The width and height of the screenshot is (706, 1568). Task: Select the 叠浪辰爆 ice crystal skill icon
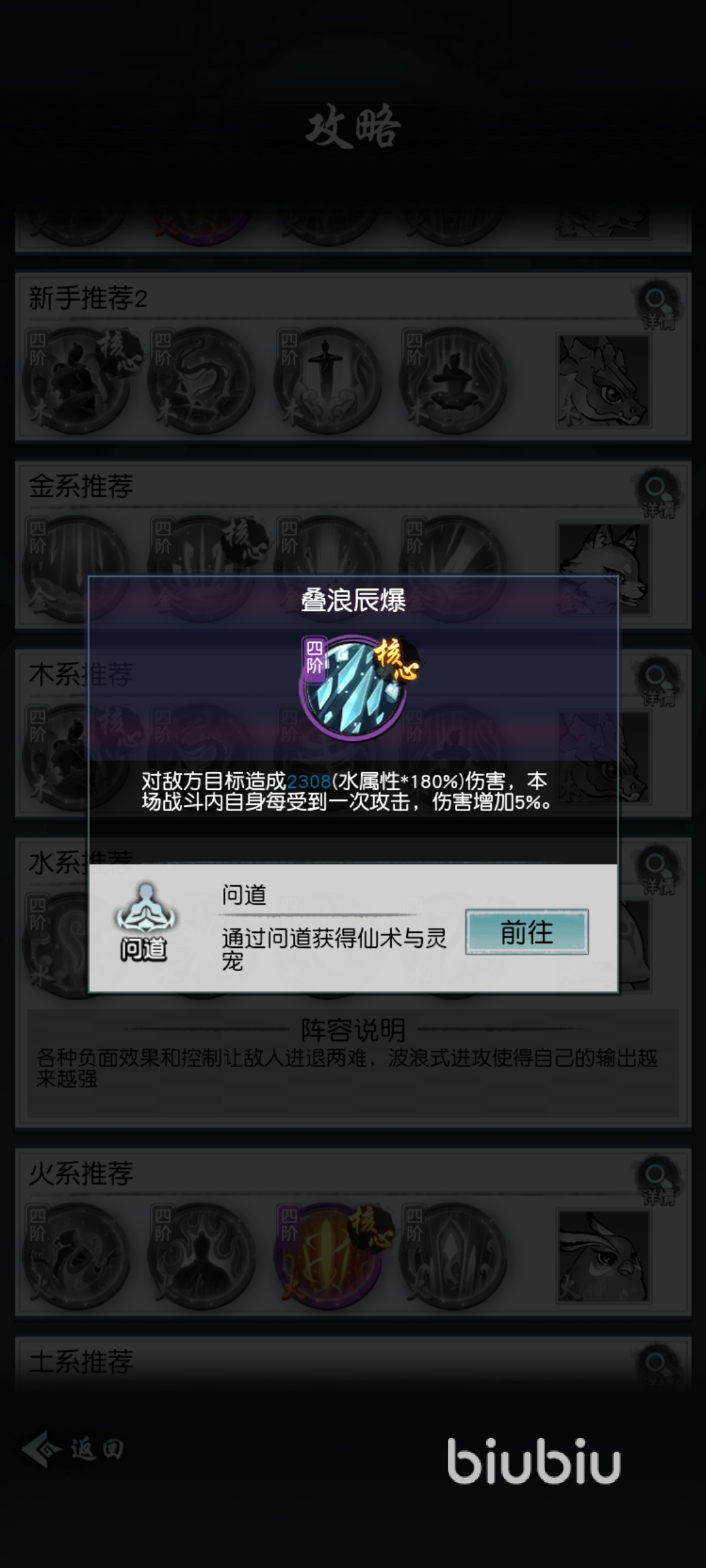pos(354,689)
